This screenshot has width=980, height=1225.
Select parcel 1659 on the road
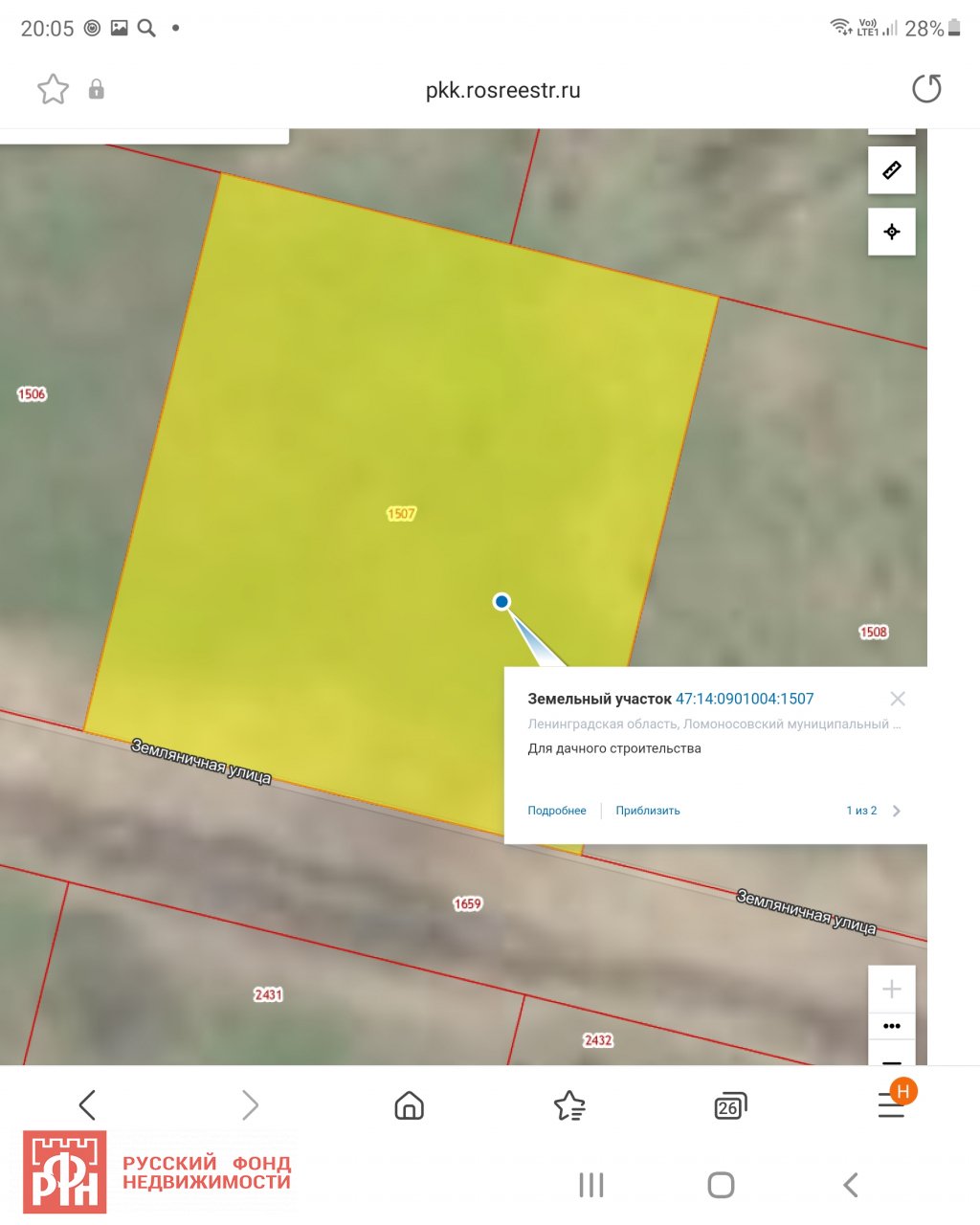(467, 903)
